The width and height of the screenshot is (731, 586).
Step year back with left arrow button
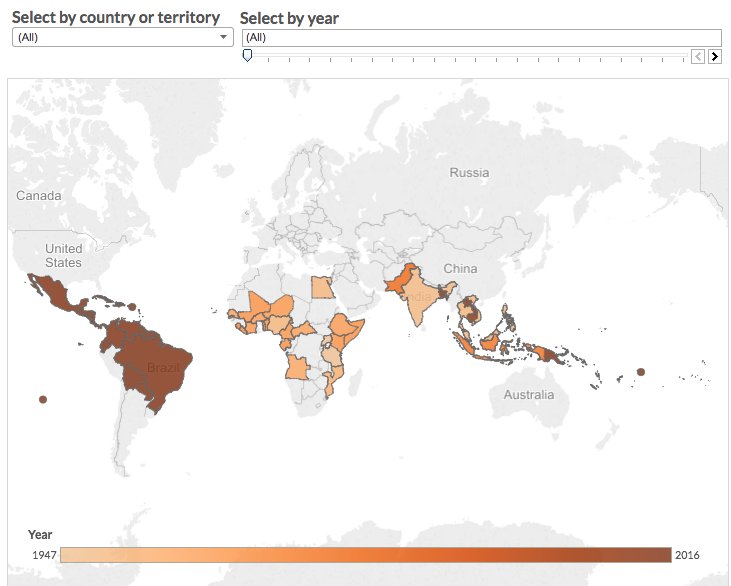tap(697, 57)
